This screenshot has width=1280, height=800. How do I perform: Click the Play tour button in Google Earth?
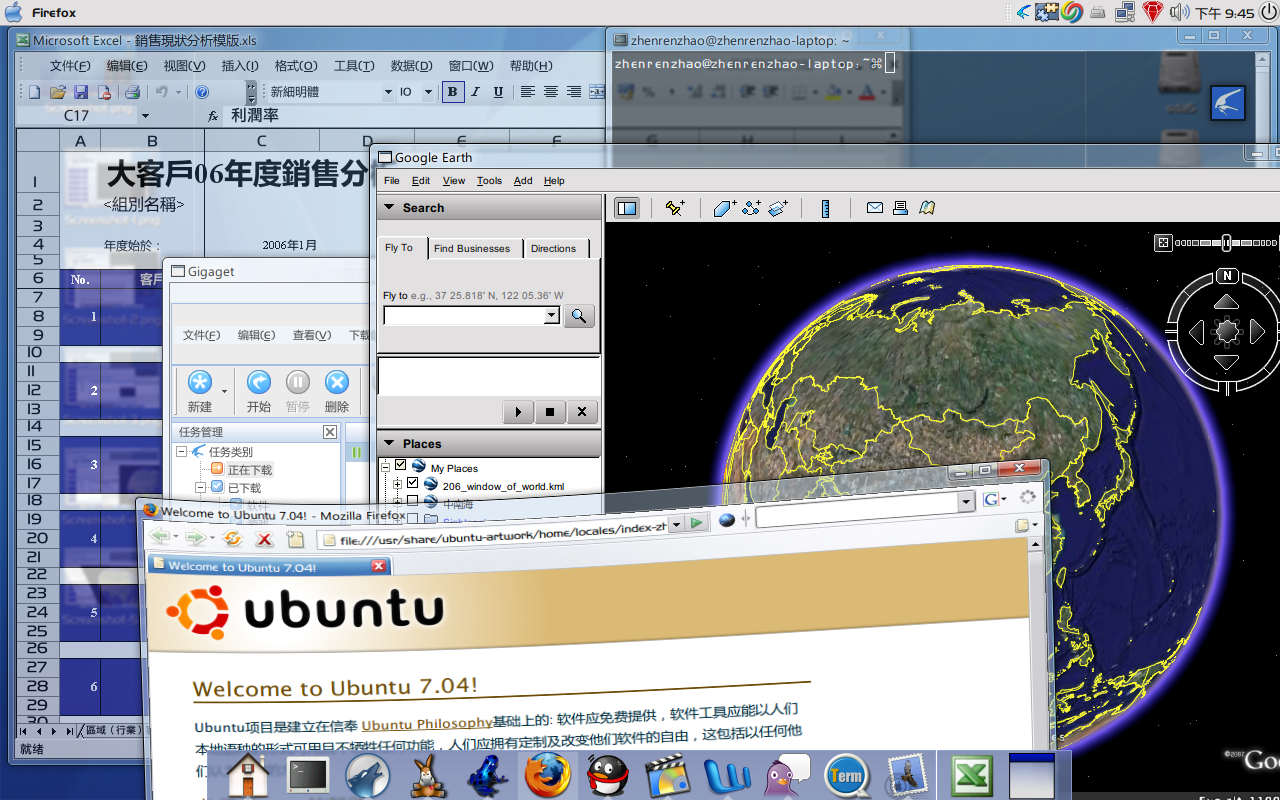[518, 411]
